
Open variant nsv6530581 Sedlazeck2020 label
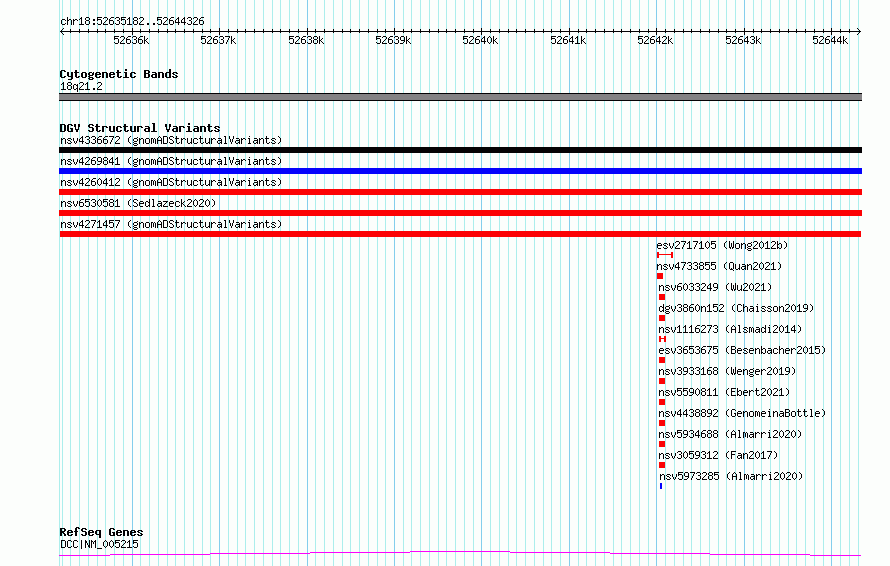pyautogui.click(x=138, y=203)
